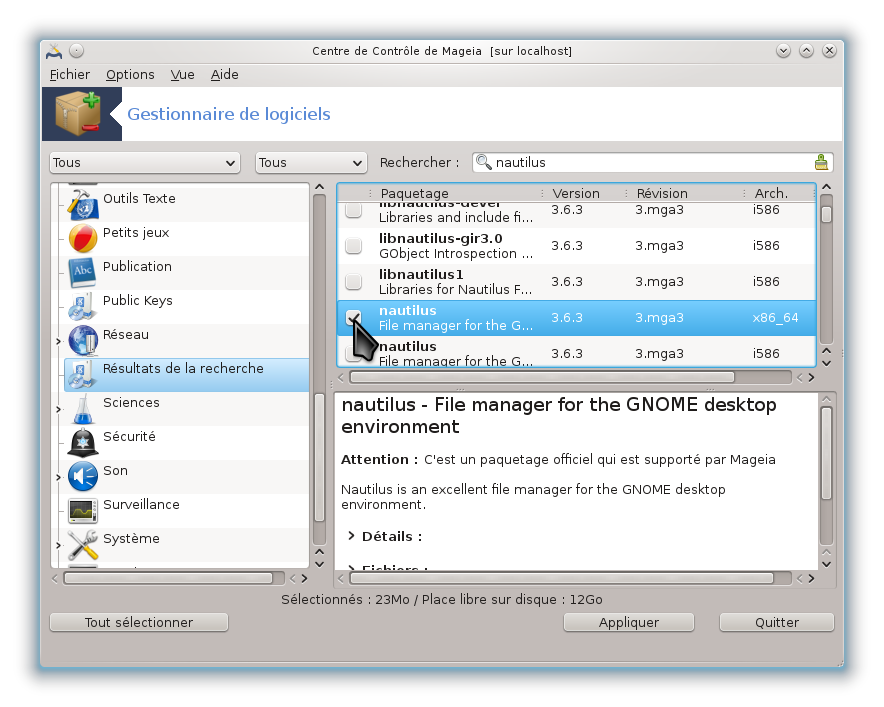Open the Vue menu
This screenshot has height=707, width=884.
(182, 74)
